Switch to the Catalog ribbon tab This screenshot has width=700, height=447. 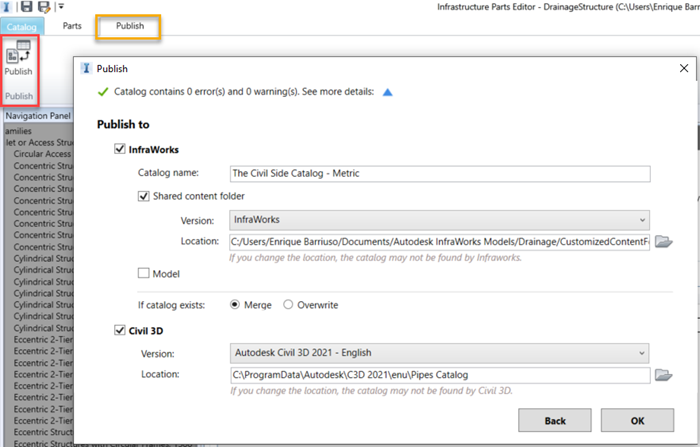(21, 27)
